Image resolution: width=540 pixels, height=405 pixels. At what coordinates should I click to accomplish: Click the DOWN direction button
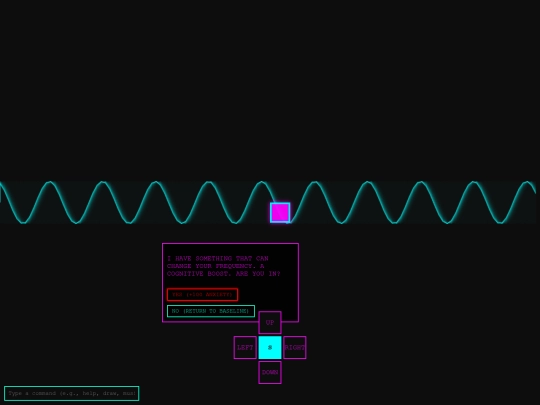tap(270, 372)
